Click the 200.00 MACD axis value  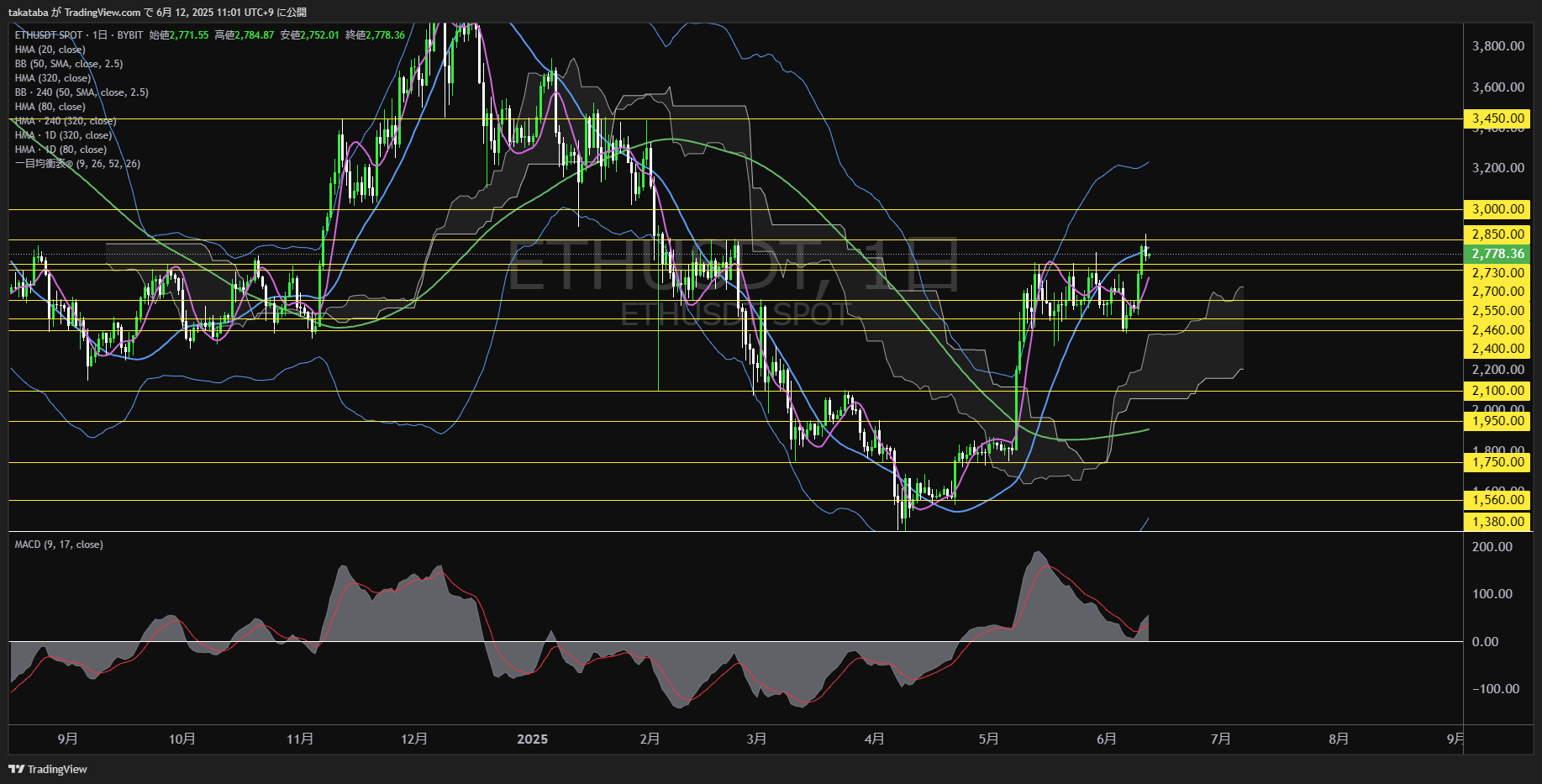[x=1492, y=547]
